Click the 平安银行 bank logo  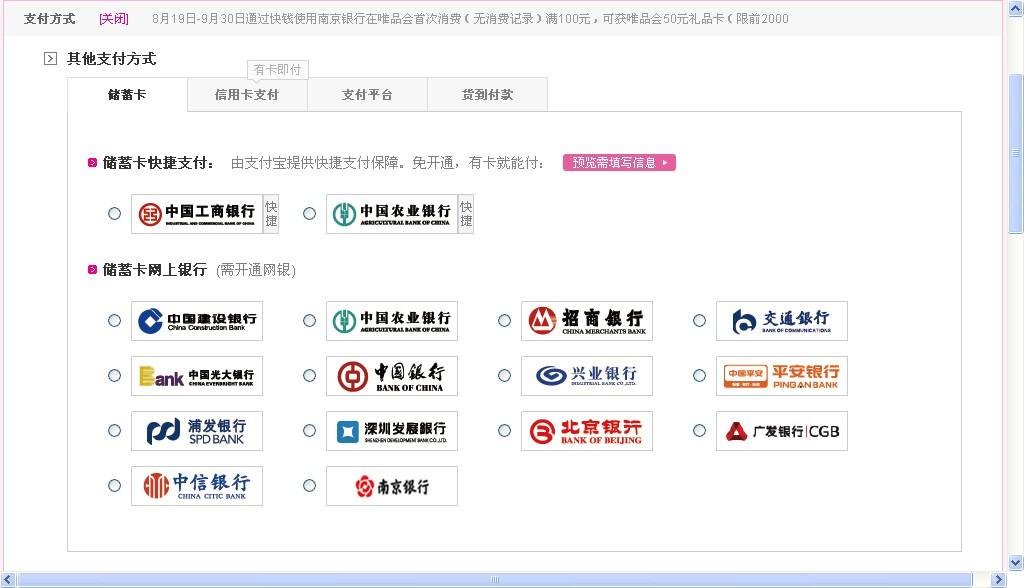point(781,375)
